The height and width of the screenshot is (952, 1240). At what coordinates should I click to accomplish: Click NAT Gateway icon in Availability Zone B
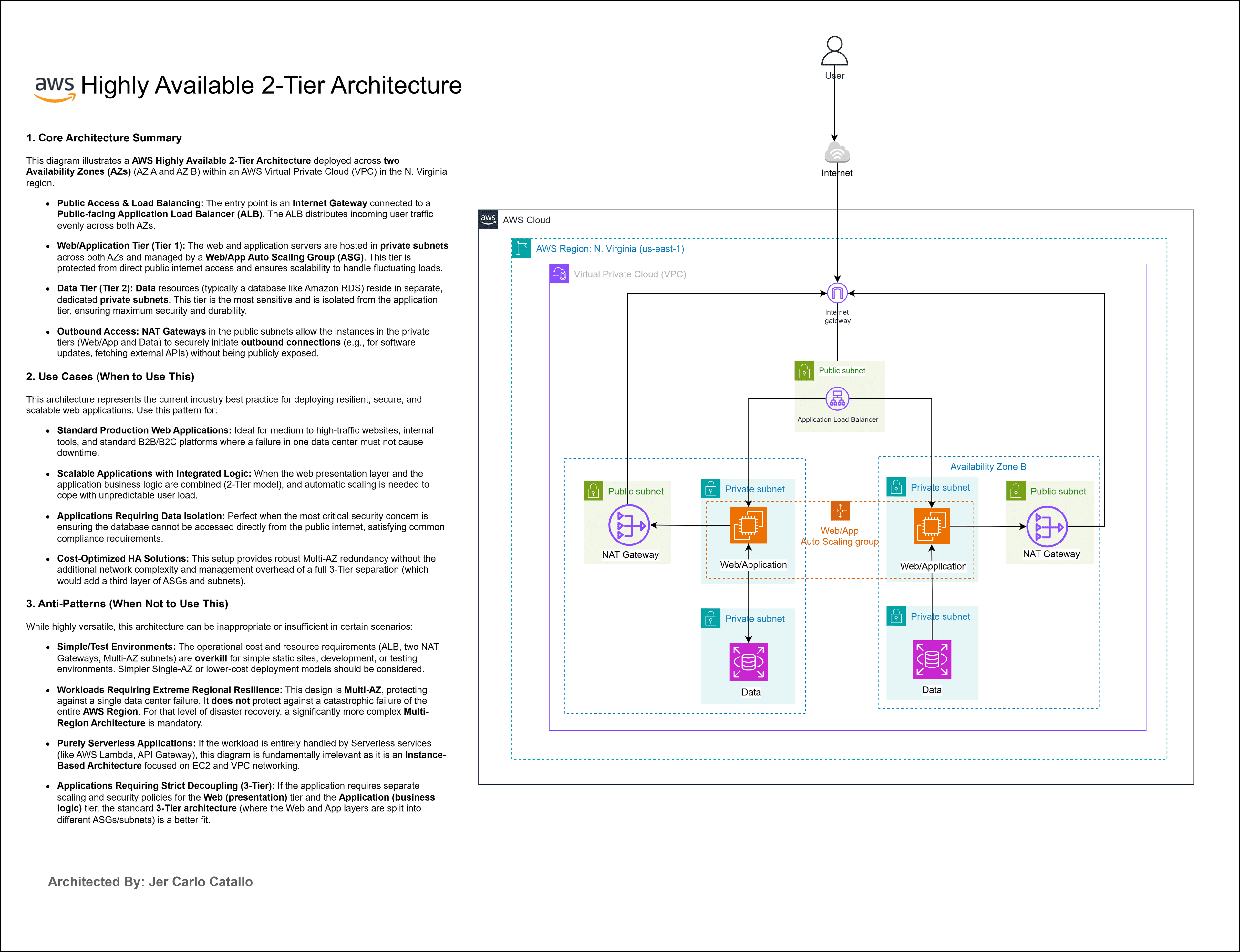(x=1047, y=526)
